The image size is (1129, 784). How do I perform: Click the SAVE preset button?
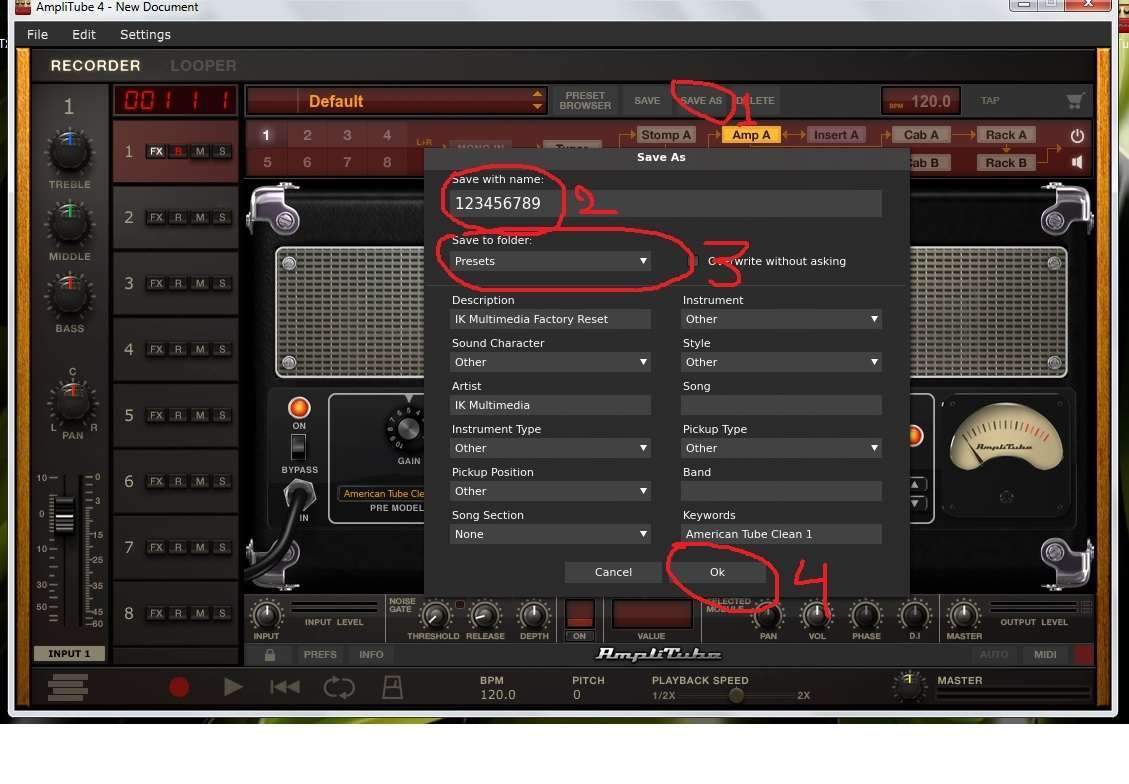point(647,101)
